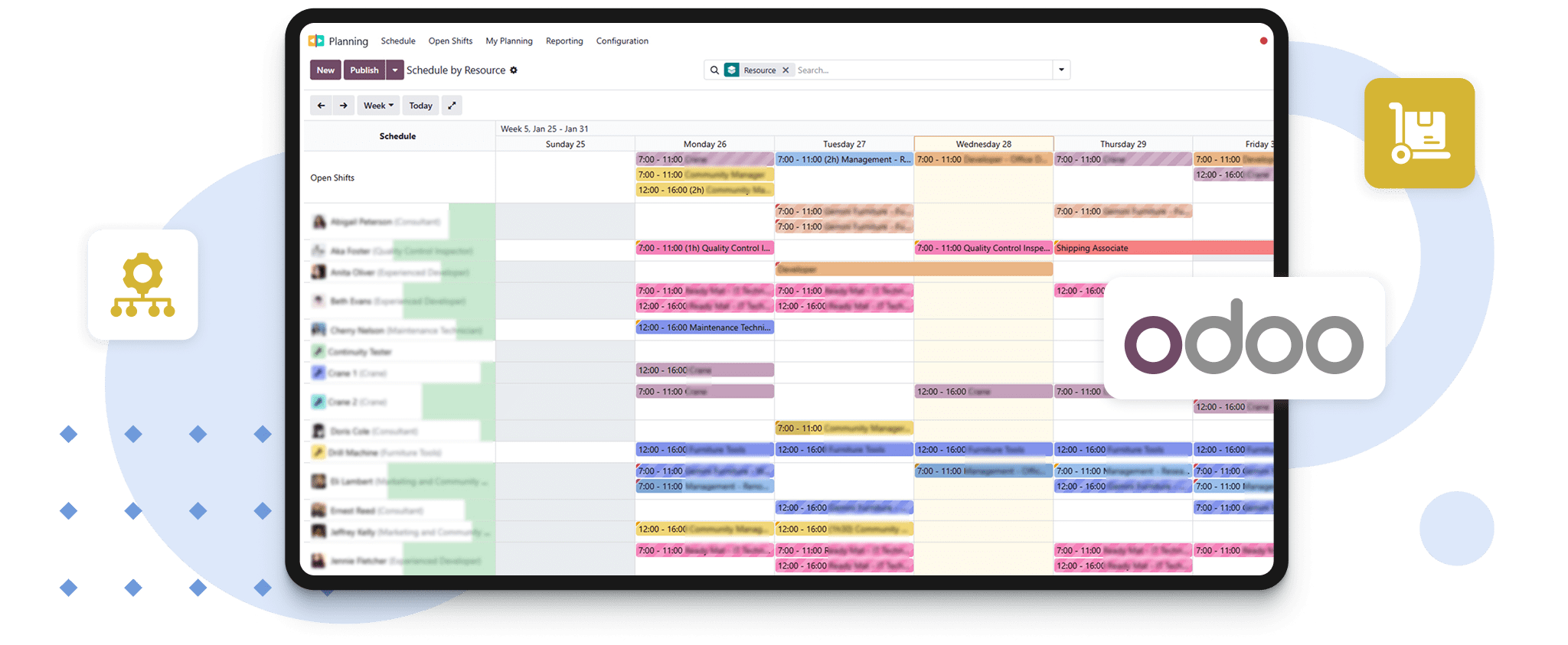Screen dimensions: 1568x645
Task: Click Cherry Nelson's avatar
Action: (x=318, y=330)
